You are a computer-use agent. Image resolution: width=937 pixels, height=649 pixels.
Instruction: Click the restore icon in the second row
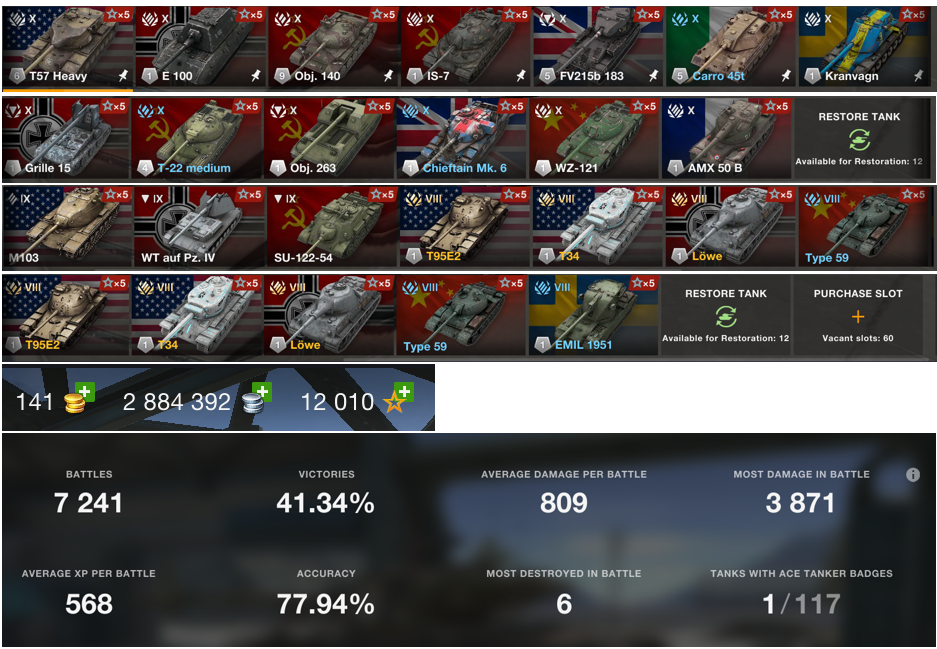859,140
